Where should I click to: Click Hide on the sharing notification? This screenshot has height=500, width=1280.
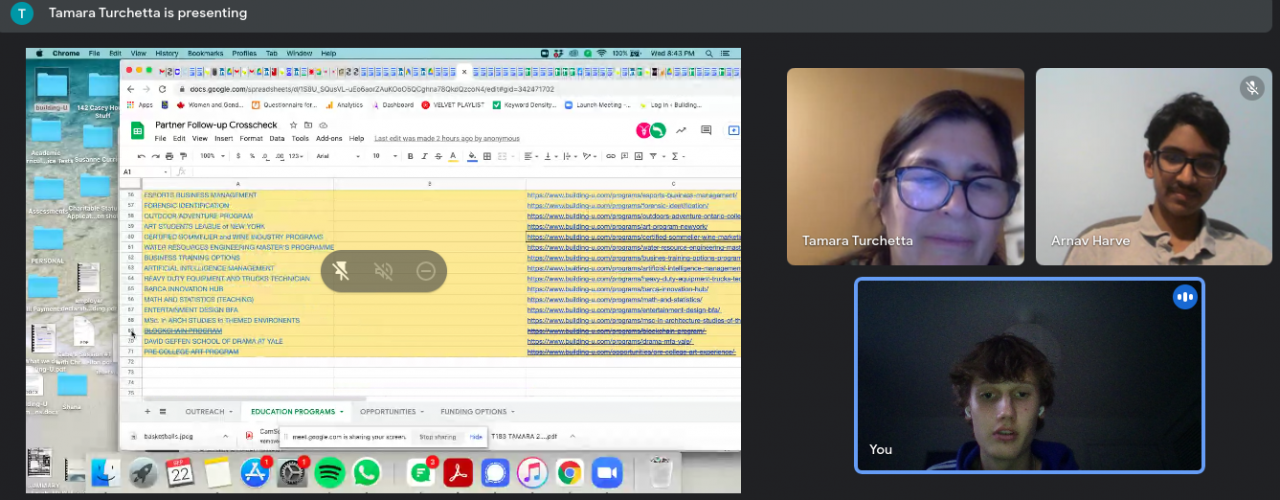click(x=476, y=437)
